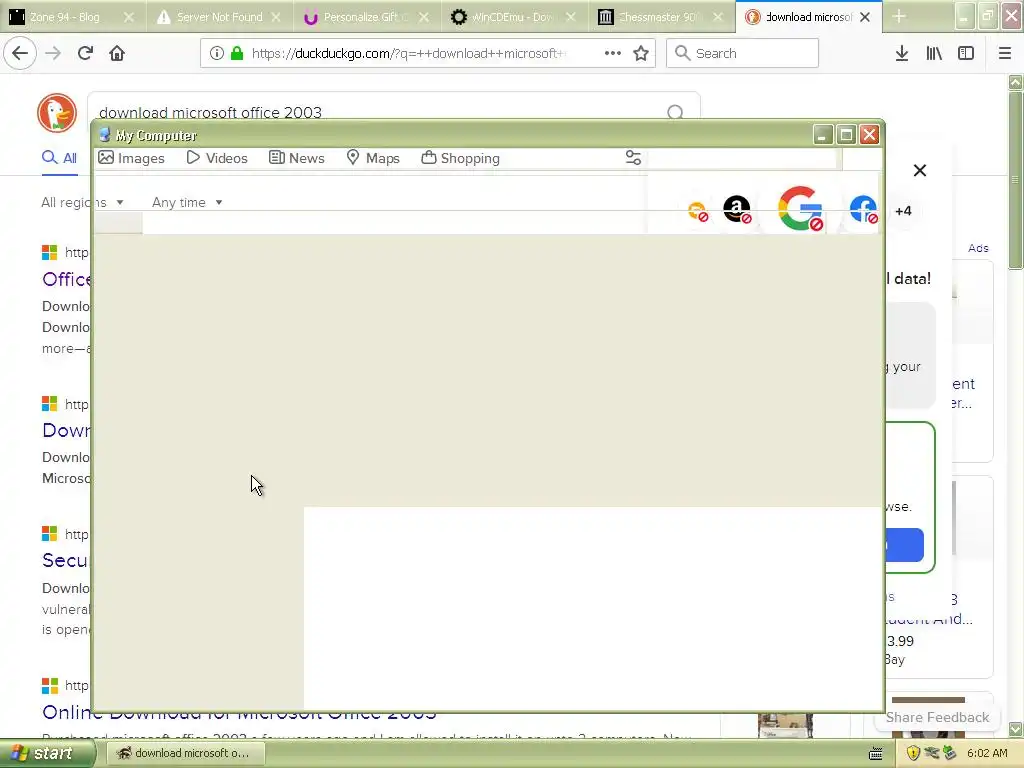Toggle the sidebar view icon
Image resolution: width=1024 pixels, height=768 pixels.
tap(966, 53)
